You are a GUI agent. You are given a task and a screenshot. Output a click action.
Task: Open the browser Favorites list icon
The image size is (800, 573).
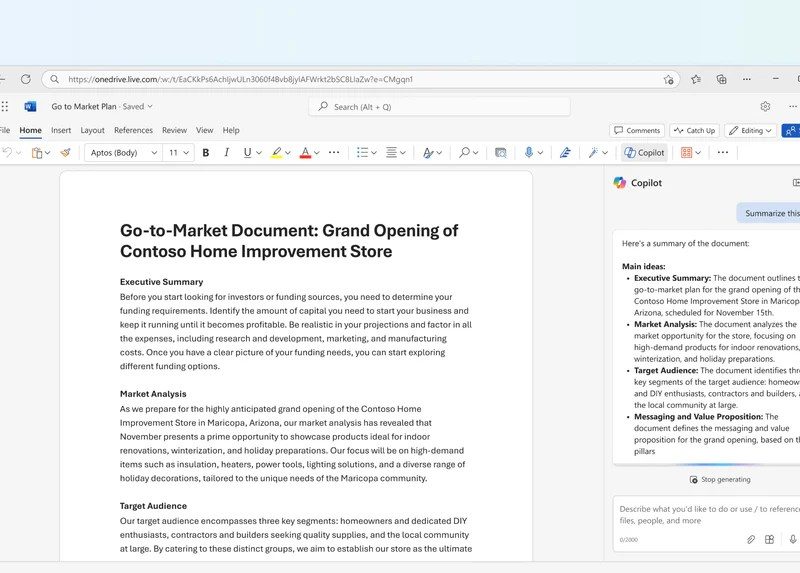[x=696, y=79]
